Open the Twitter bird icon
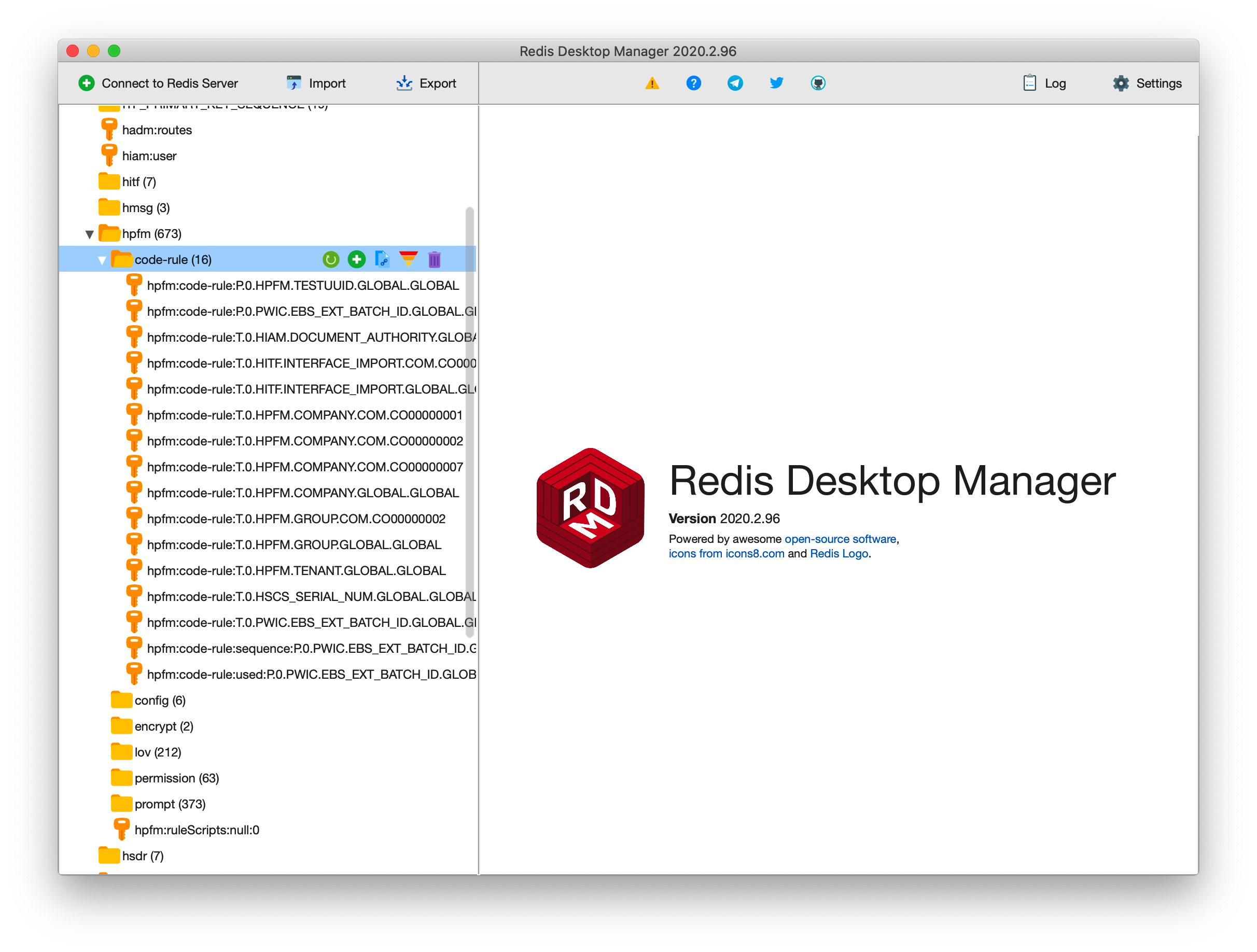The image size is (1257, 952). point(776,83)
